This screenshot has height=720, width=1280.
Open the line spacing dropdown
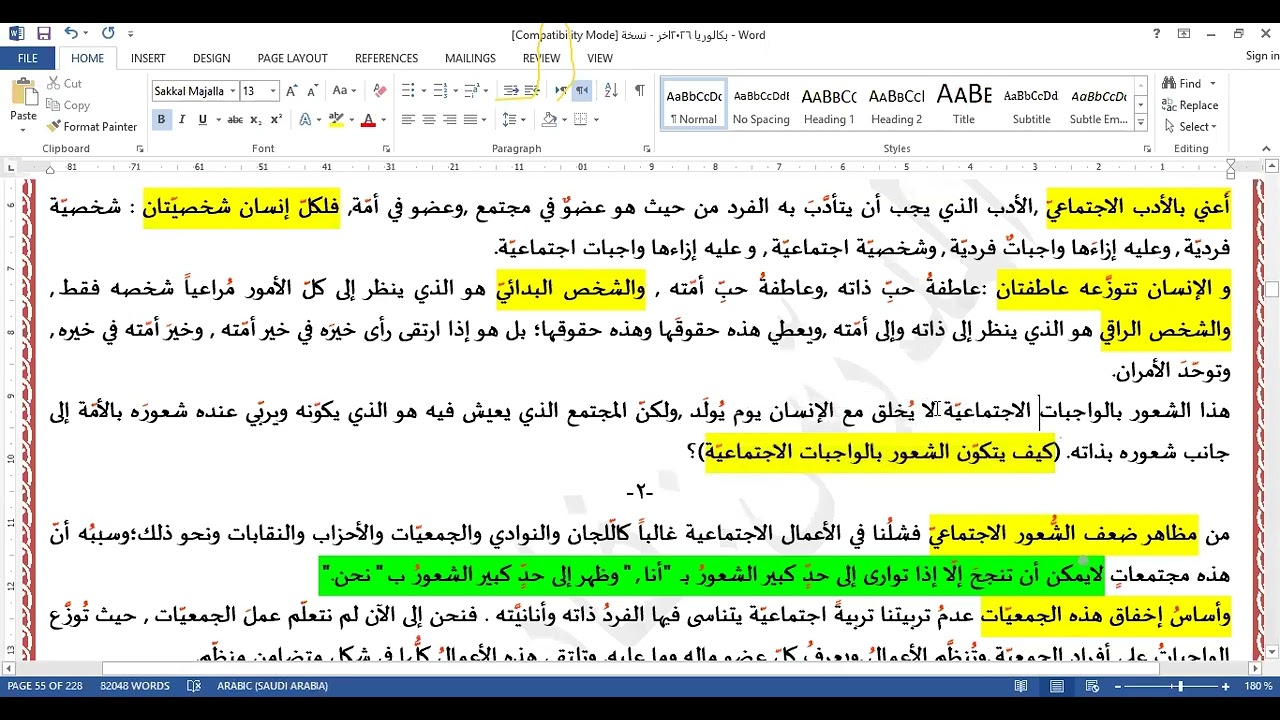[514, 120]
